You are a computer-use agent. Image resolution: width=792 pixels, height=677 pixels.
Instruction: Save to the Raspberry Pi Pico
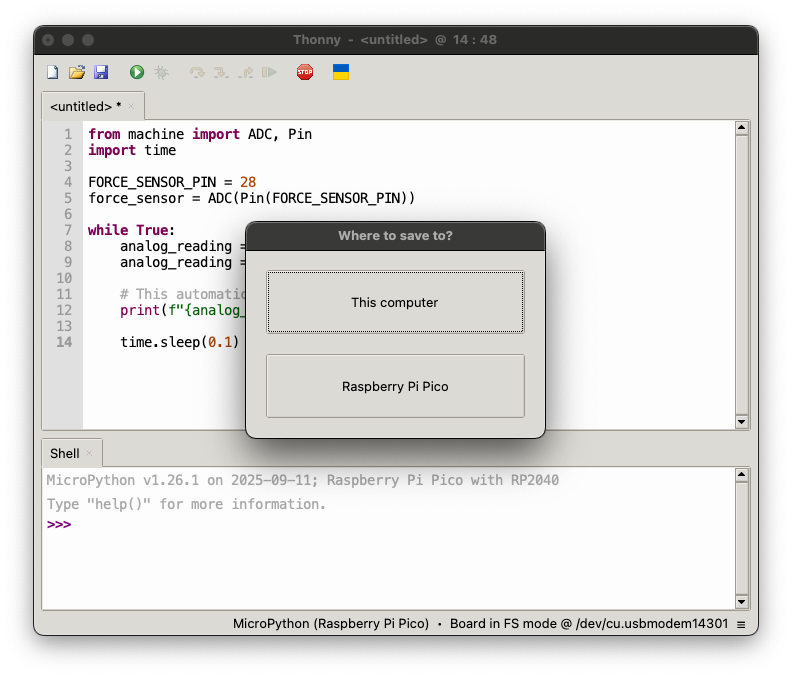395,386
